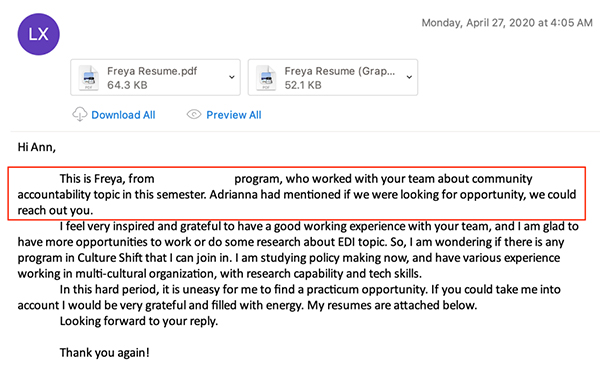600x369 pixels.
Task: Click the "In this hard period" paragraph
Action: point(289,297)
